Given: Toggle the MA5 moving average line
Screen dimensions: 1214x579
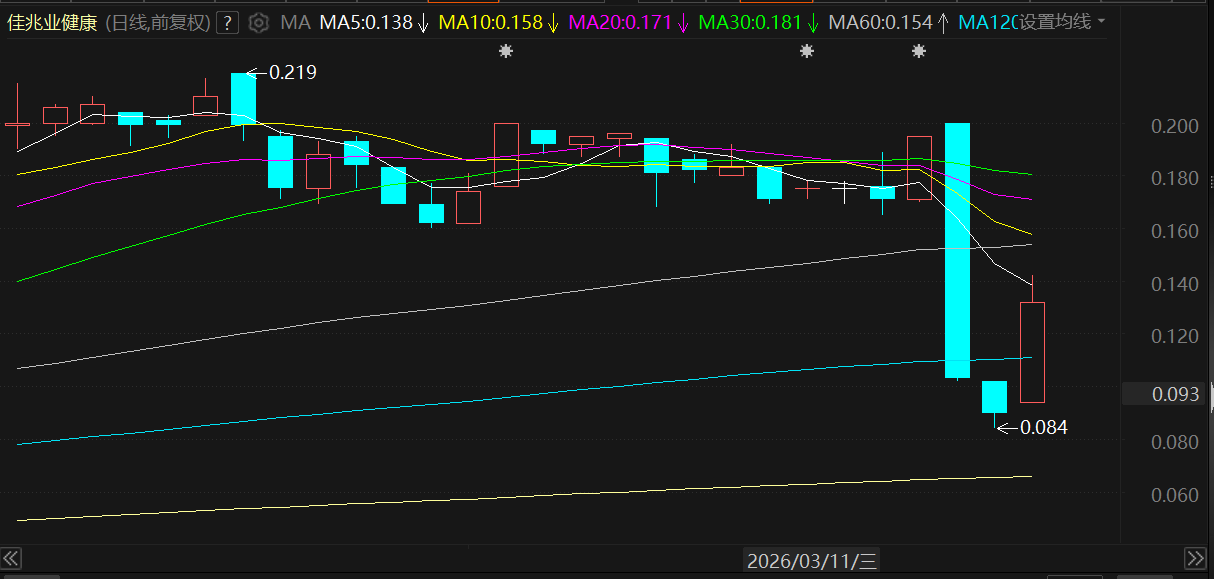Looking at the screenshot, I should (365, 22).
